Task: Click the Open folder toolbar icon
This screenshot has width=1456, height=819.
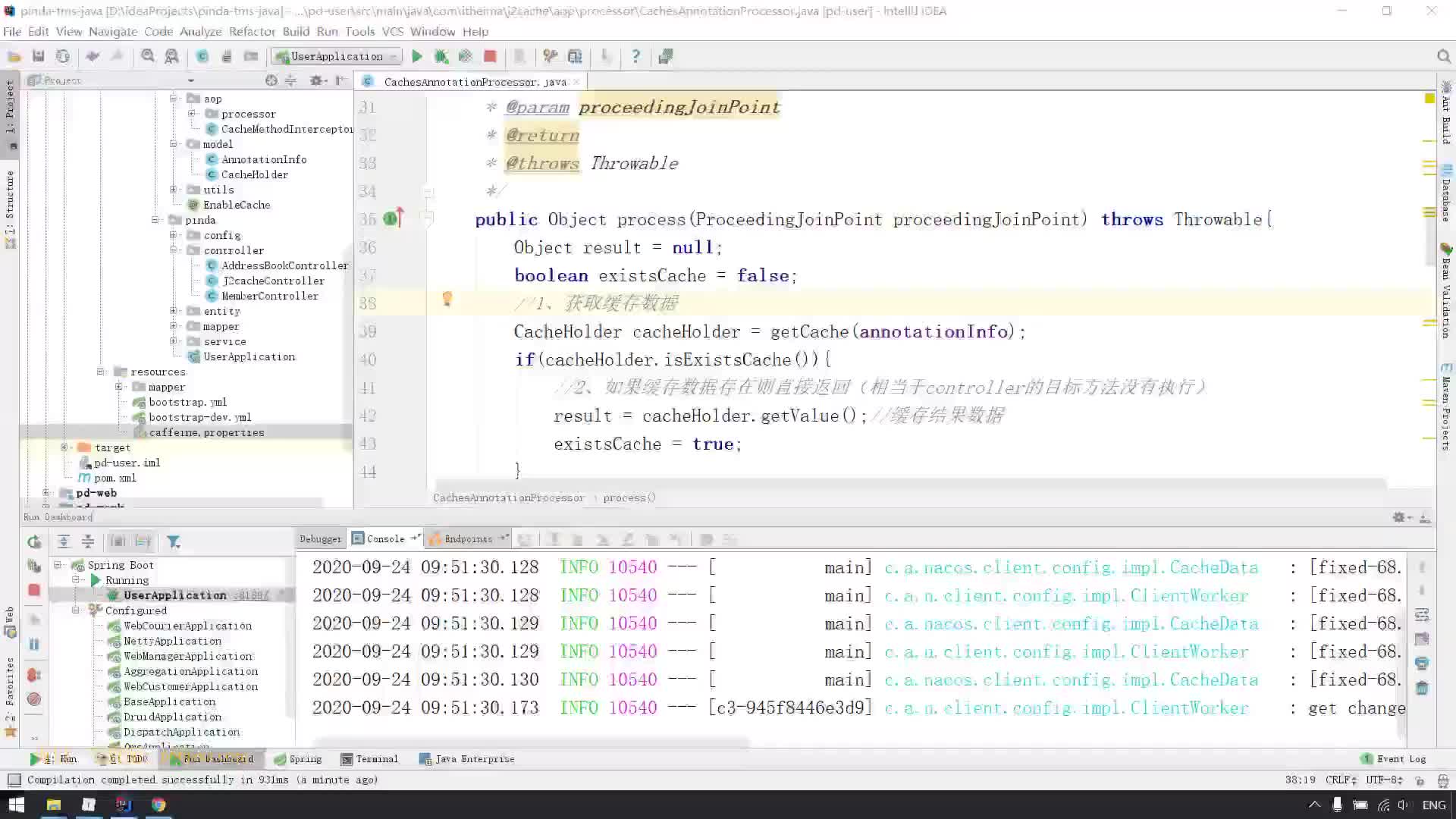Action: point(14,56)
